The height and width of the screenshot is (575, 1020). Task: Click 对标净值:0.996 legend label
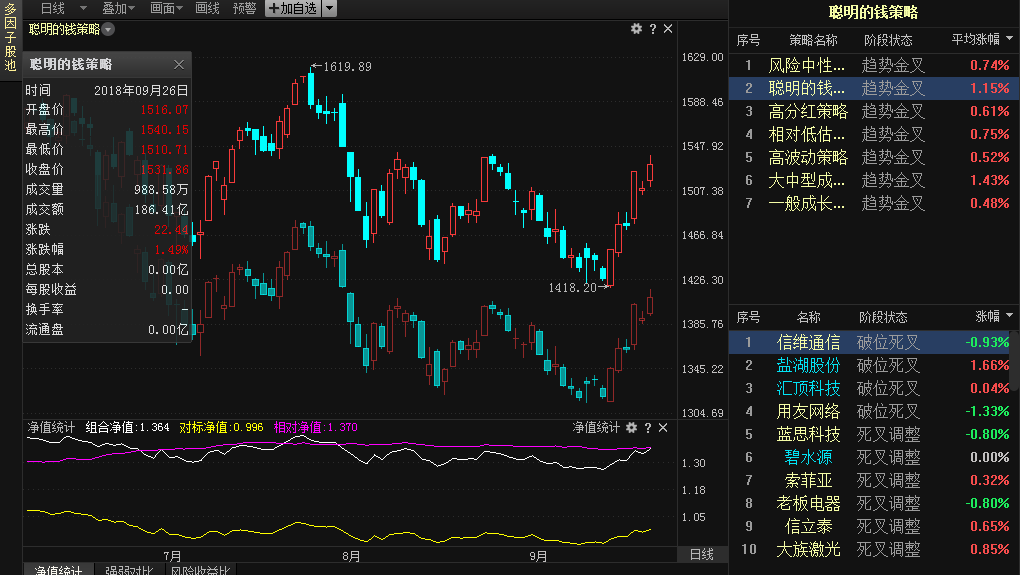click(221, 427)
